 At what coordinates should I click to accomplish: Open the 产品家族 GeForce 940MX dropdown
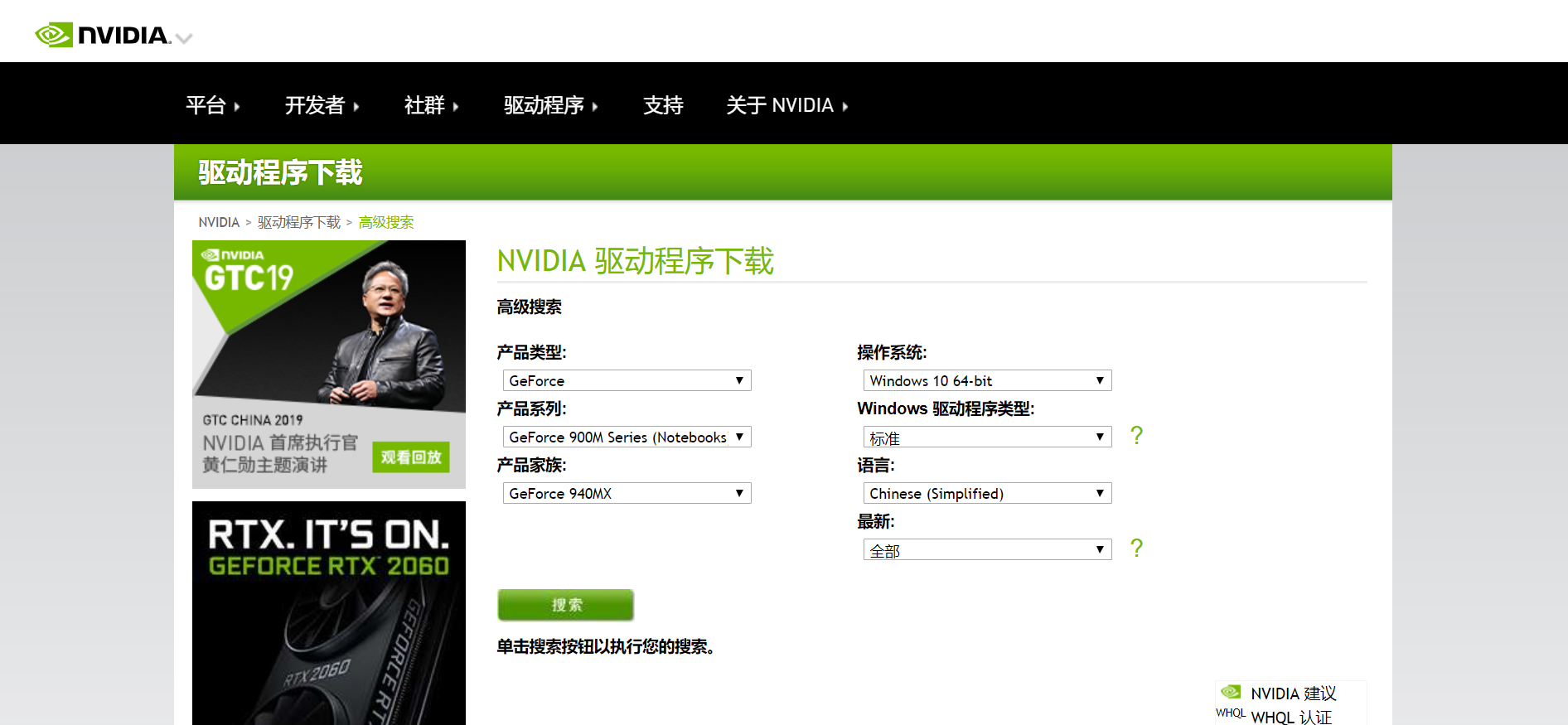[627, 493]
